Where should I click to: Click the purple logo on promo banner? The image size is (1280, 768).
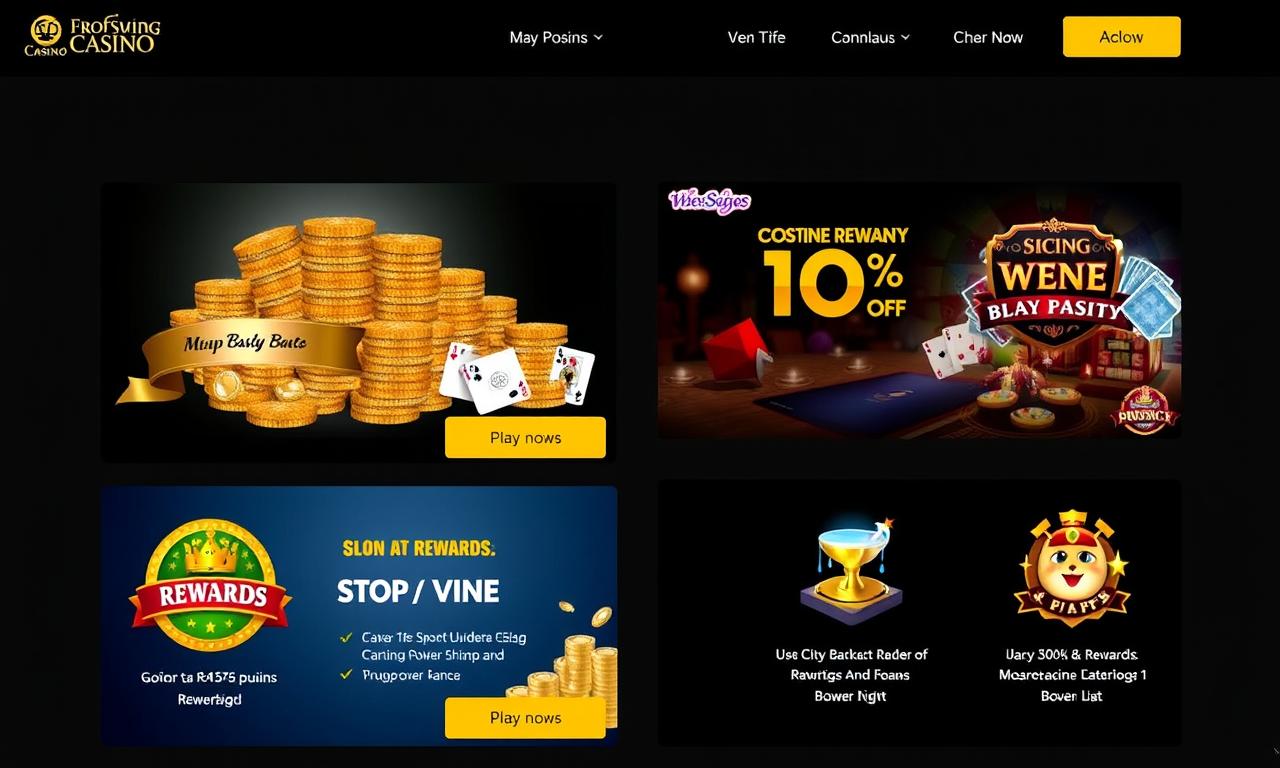[709, 201]
